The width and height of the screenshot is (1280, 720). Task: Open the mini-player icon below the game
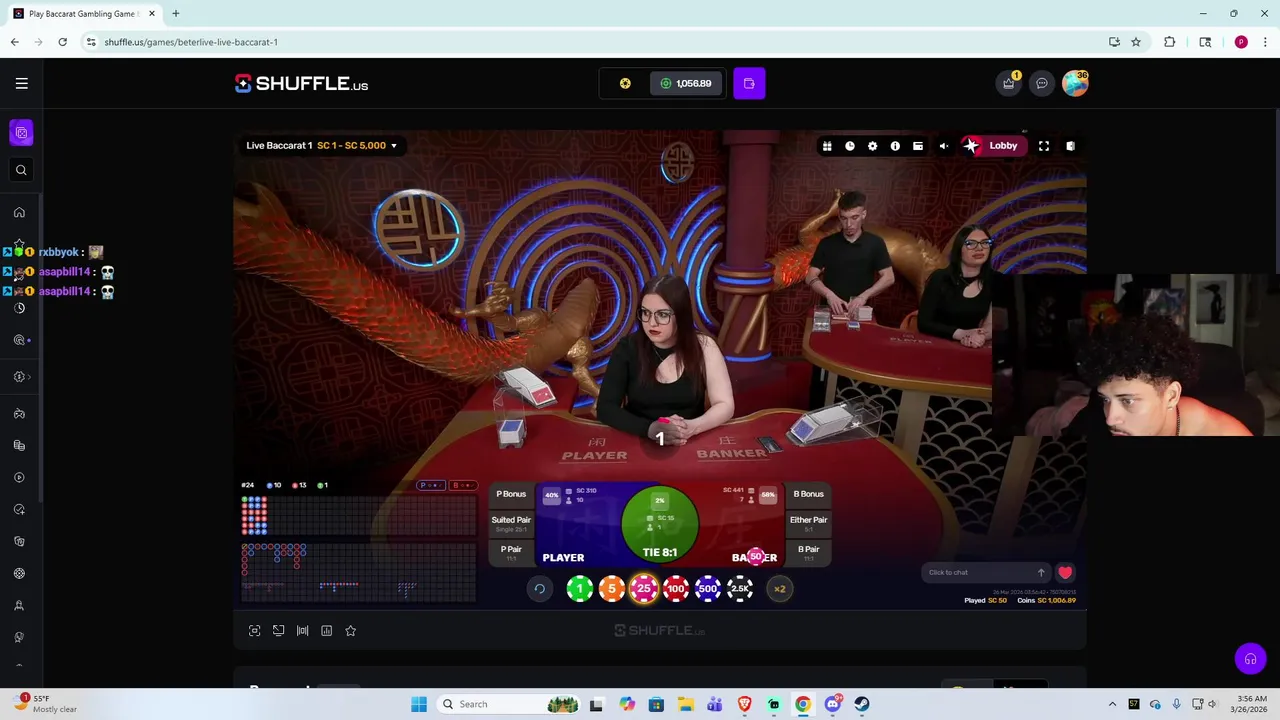[278, 631]
